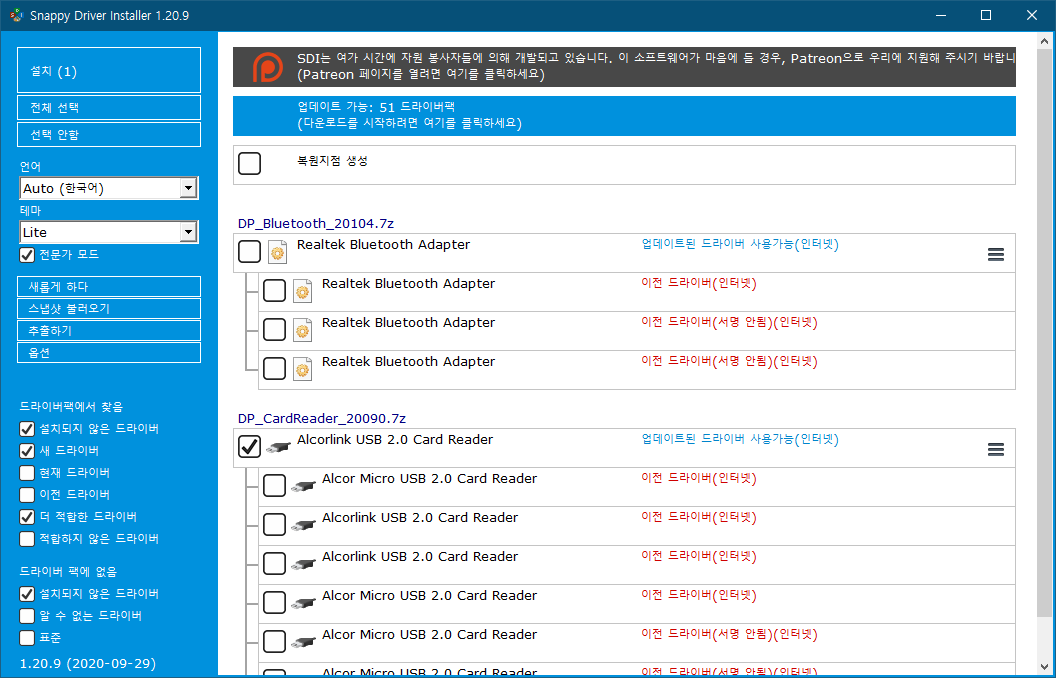Viewport: 1056px width, 678px height.
Task: Enable the 적합하지 않은 드라이버 filter
Action: pos(27,539)
